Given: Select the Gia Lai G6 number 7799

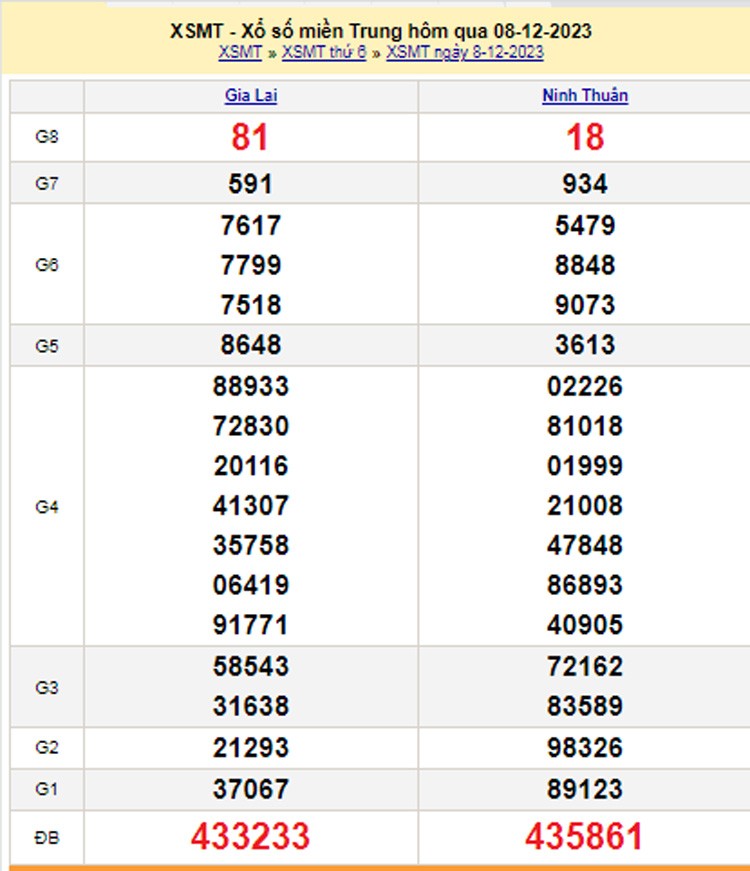Looking at the screenshot, I should coord(250,266).
